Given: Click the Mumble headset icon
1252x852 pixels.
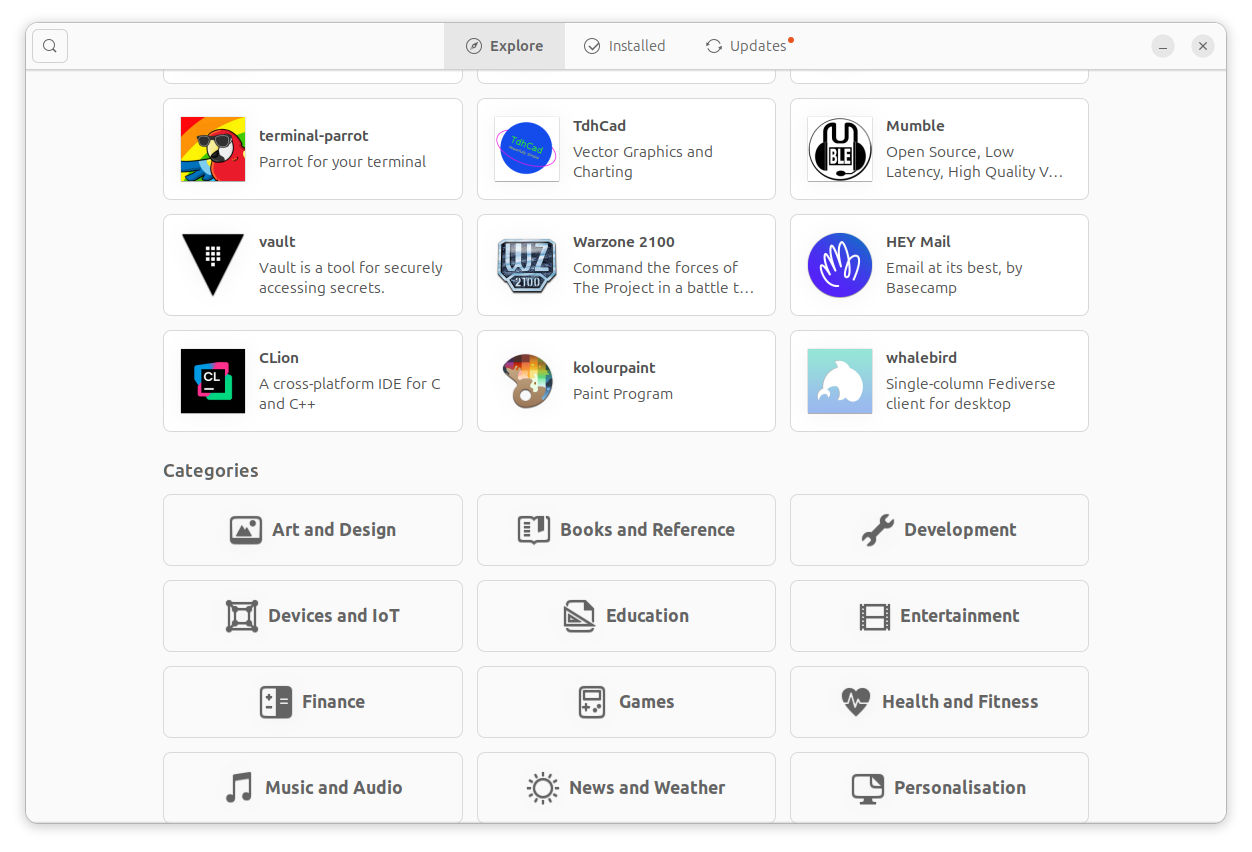Looking at the screenshot, I should pos(840,149).
